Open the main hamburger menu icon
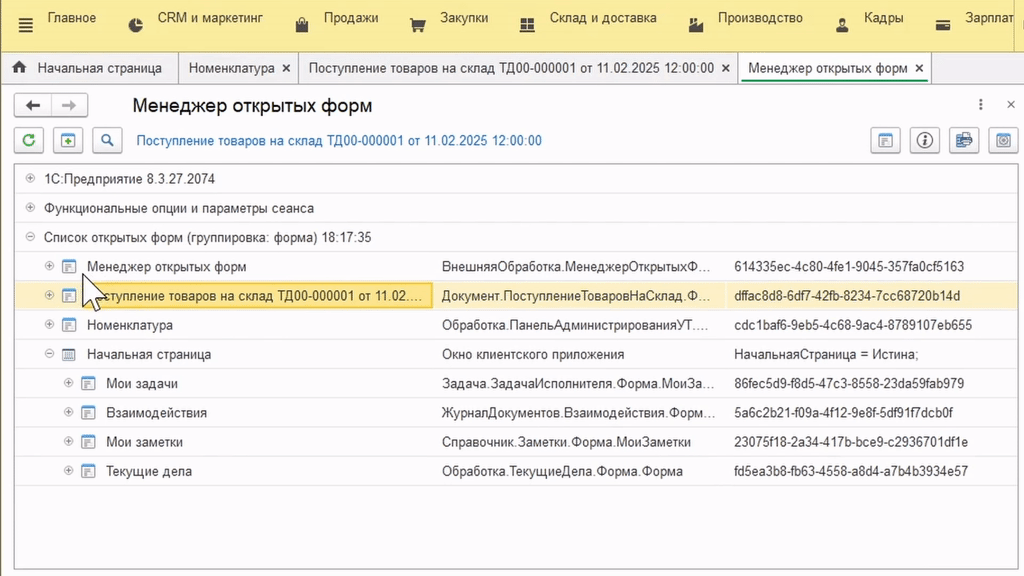Viewport: 1024px width, 576px height. point(25,25)
